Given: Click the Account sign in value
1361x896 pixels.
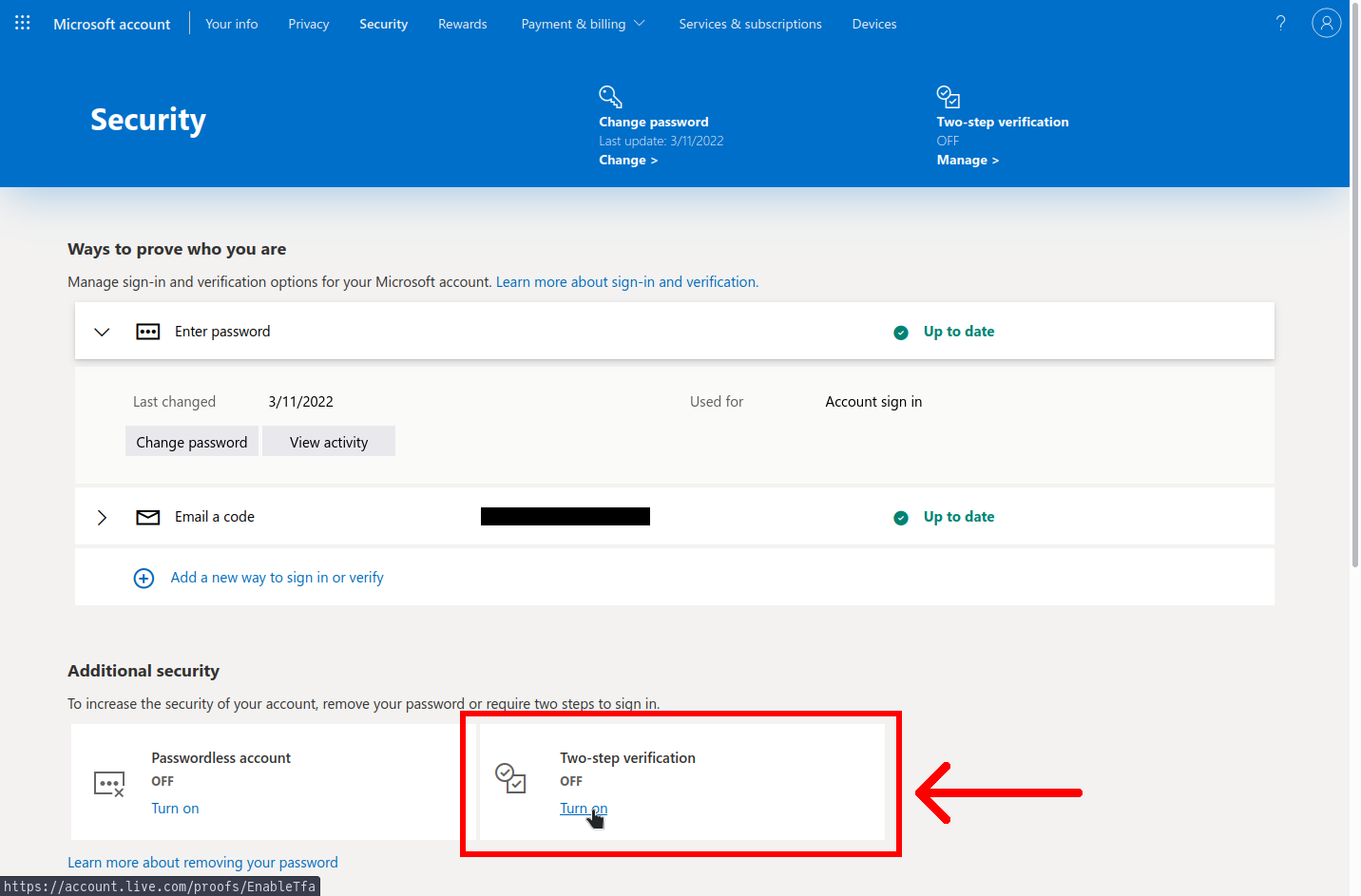Looking at the screenshot, I should [x=873, y=402].
